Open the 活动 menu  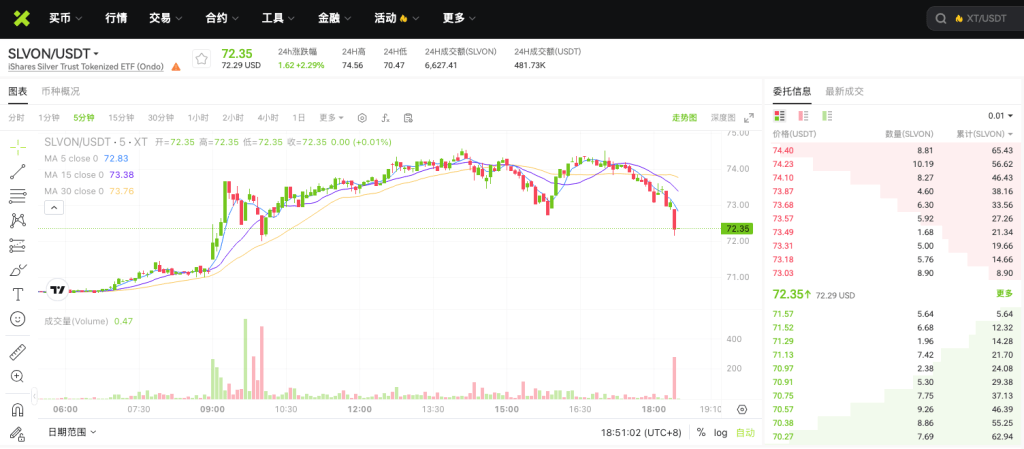[x=397, y=18]
